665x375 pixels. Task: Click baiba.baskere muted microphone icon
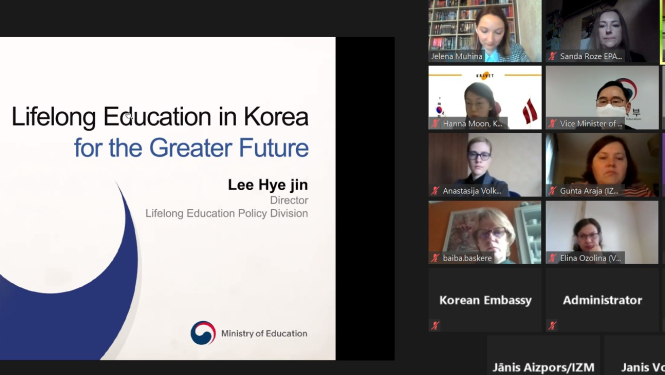pyautogui.click(x=435, y=258)
